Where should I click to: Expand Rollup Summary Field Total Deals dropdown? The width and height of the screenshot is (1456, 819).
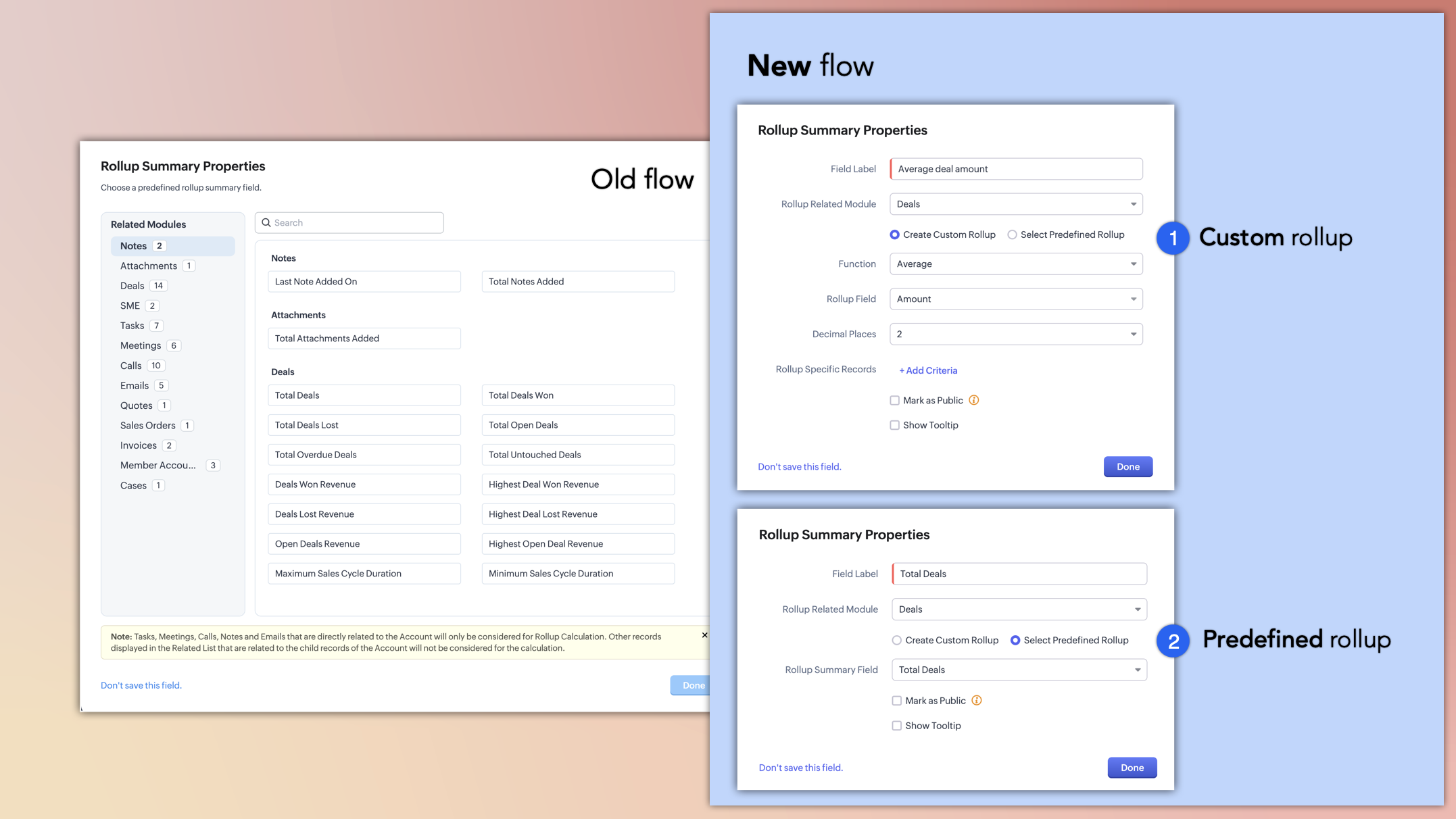[x=1019, y=670]
